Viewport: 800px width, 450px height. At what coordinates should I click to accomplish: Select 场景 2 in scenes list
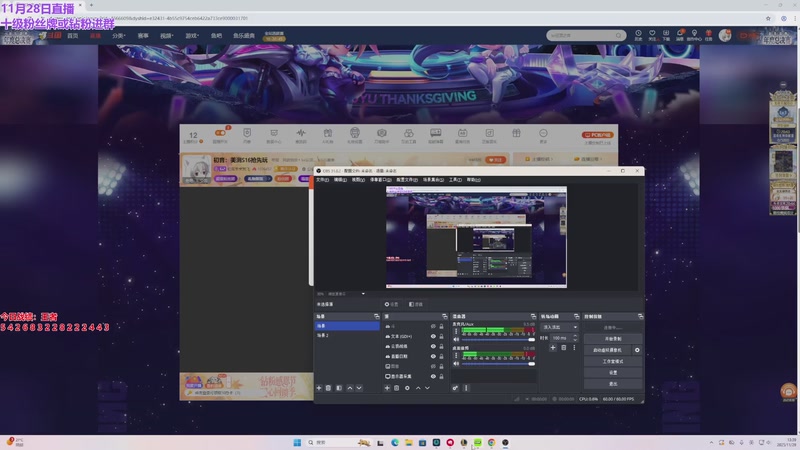tap(347, 336)
